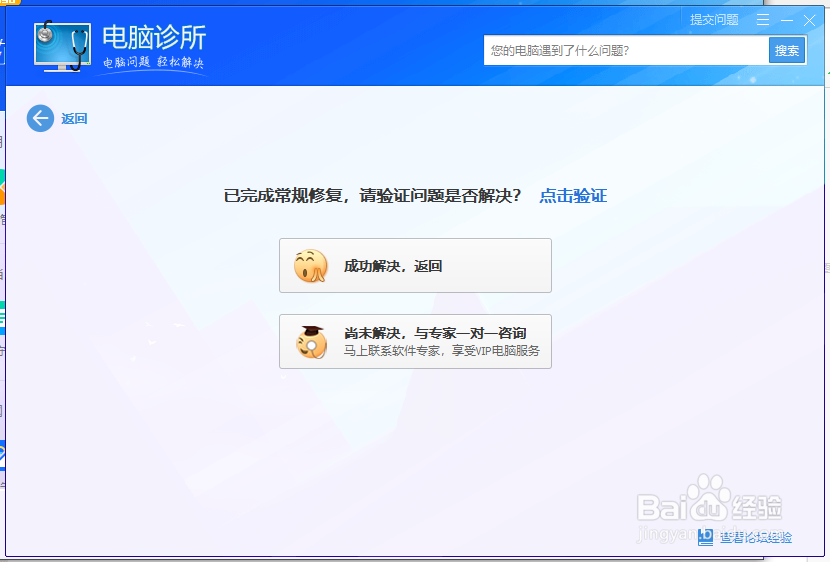
Task: Click the 查看论坛经验 link
Action: point(756,538)
